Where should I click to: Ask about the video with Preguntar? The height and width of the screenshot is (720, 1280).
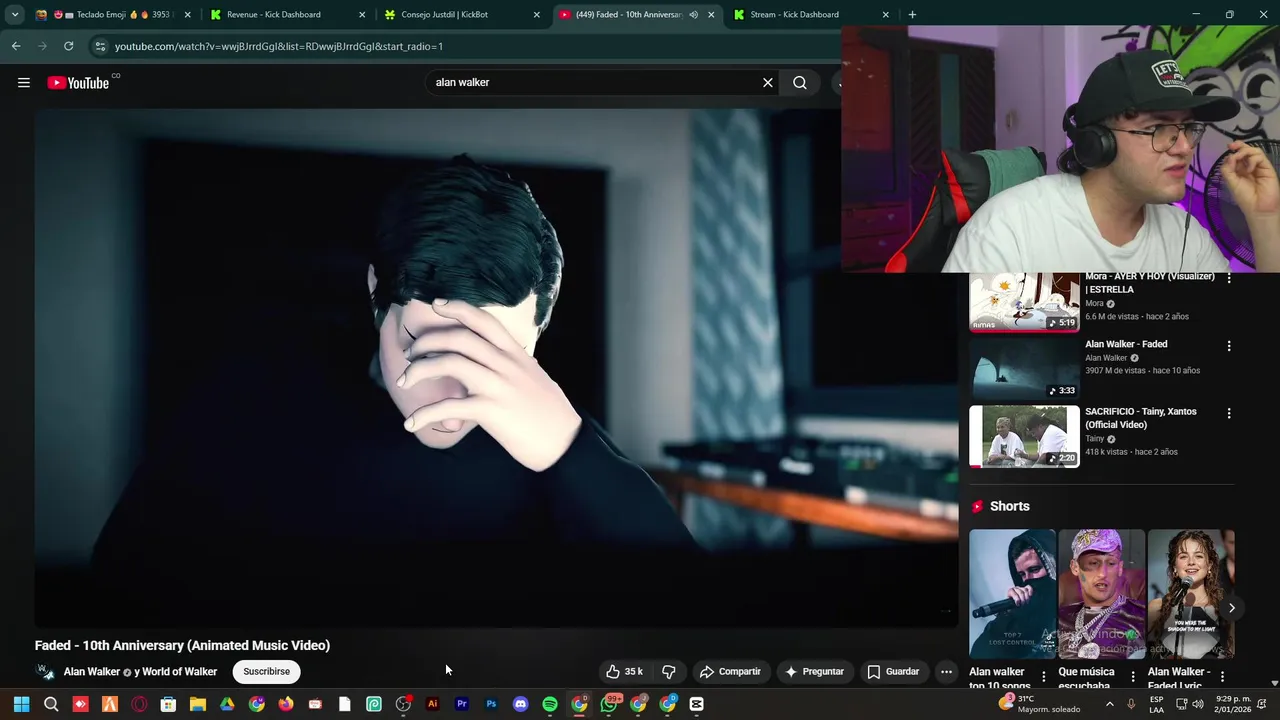click(x=814, y=672)
